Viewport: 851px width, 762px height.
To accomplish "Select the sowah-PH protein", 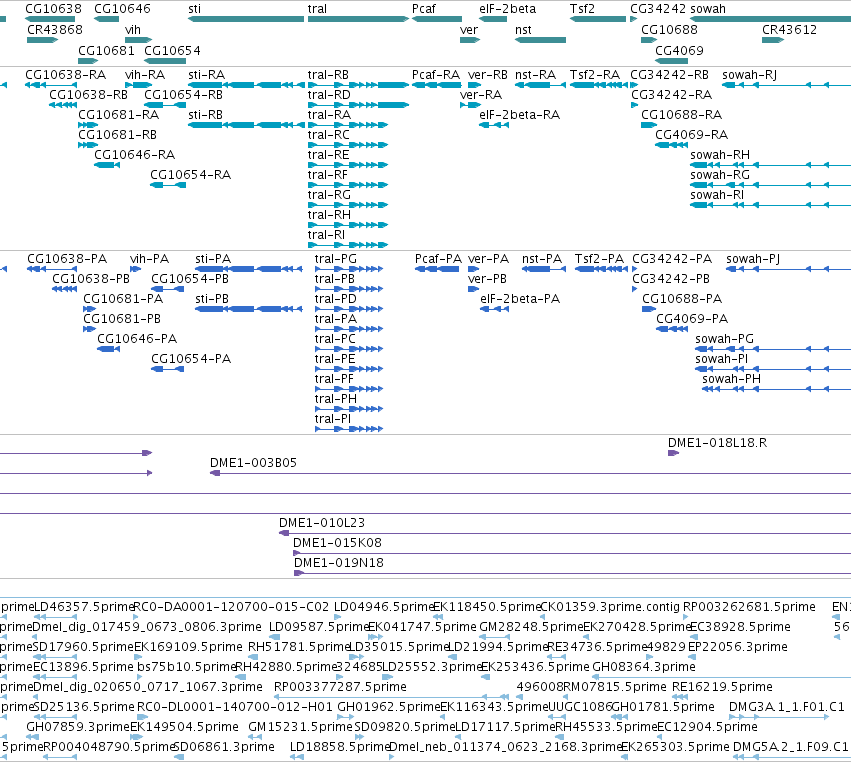I will coord(777,389).
